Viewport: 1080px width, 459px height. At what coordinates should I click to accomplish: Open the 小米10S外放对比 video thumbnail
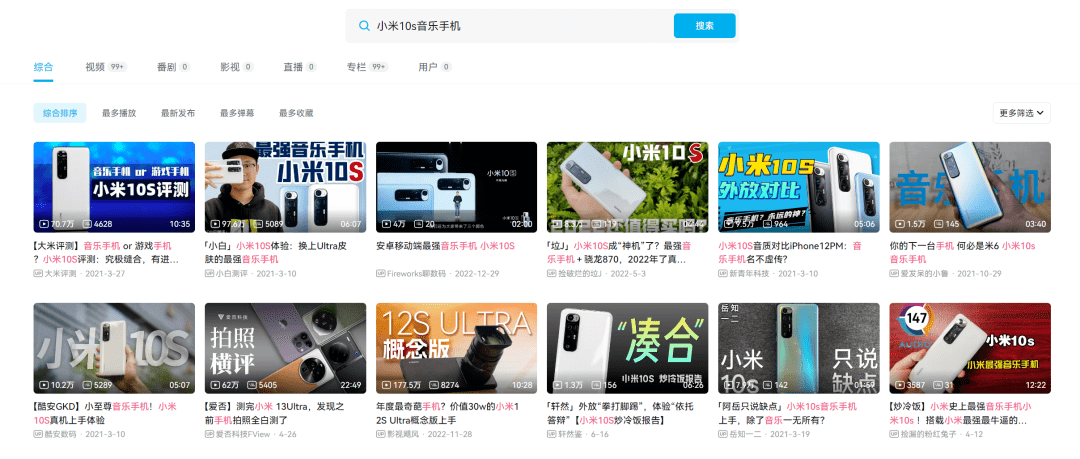click(x=798, y=187)
